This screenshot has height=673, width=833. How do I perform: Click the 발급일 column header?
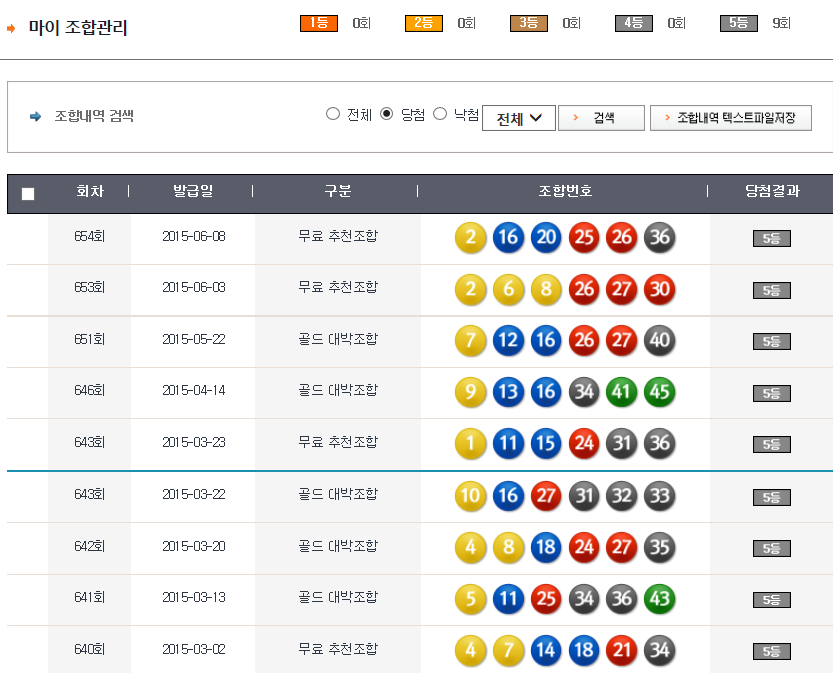(x=192, y=191)
